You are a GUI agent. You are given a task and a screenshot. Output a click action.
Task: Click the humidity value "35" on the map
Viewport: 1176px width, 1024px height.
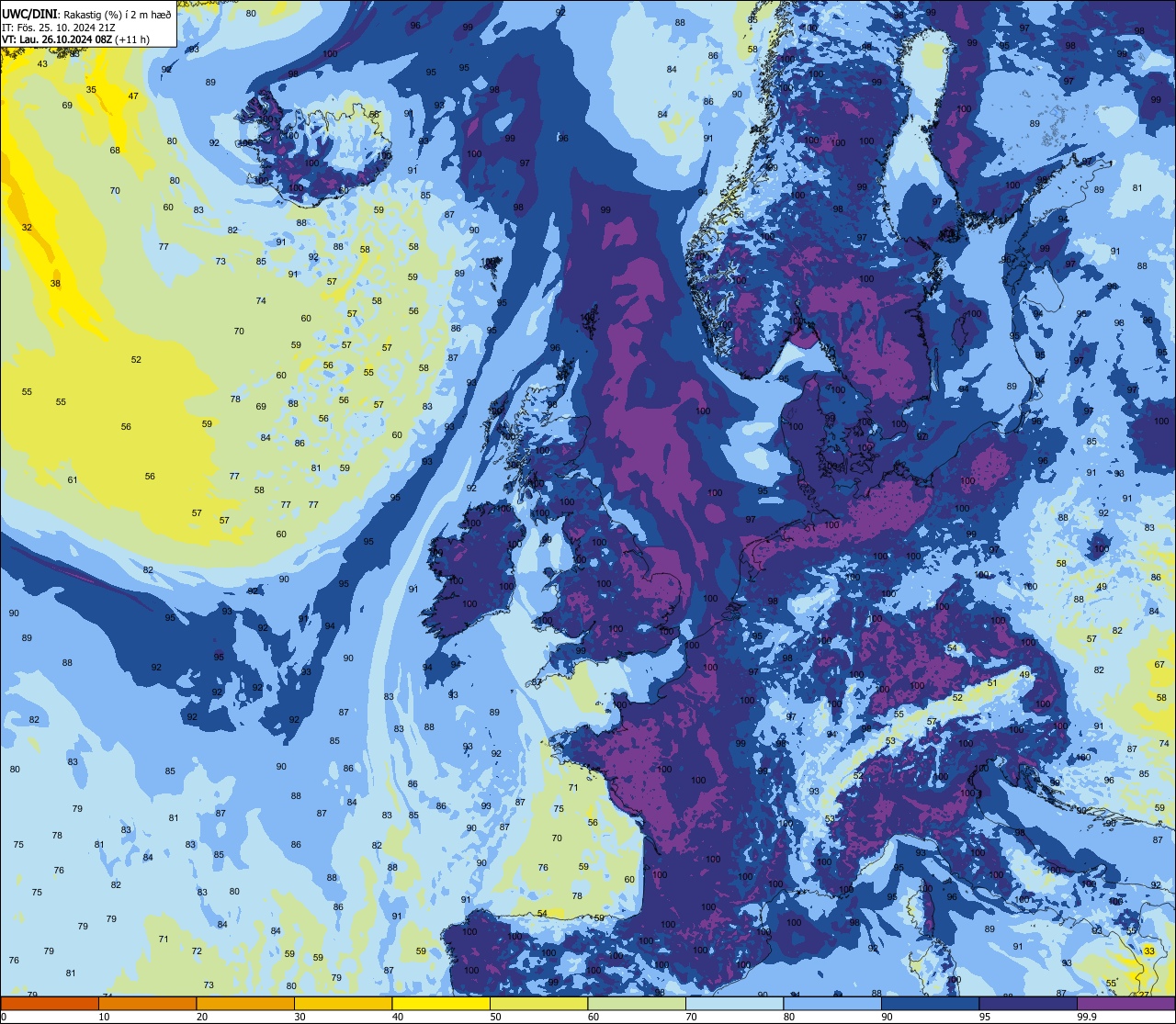[91, 90]
